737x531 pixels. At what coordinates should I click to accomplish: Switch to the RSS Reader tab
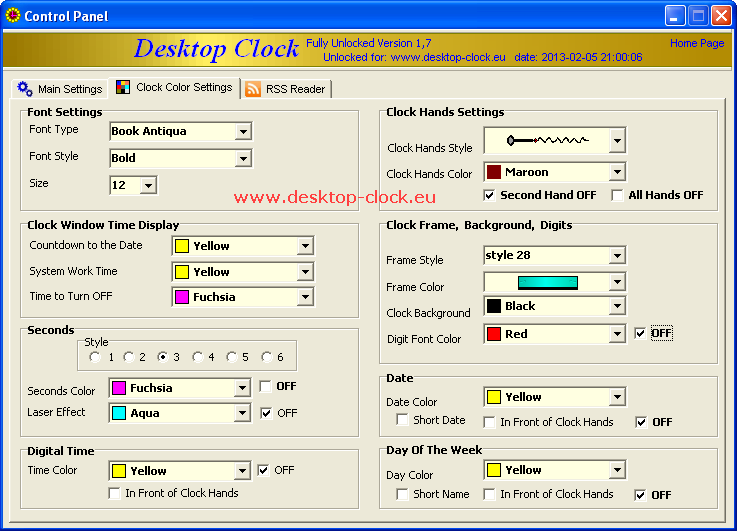click(286, 89)
